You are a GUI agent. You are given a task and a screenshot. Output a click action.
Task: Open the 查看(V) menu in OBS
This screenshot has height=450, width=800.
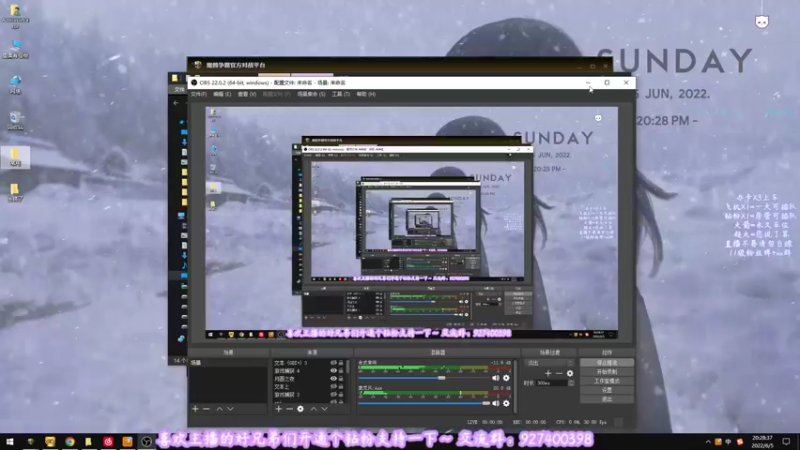pos(247,94)
